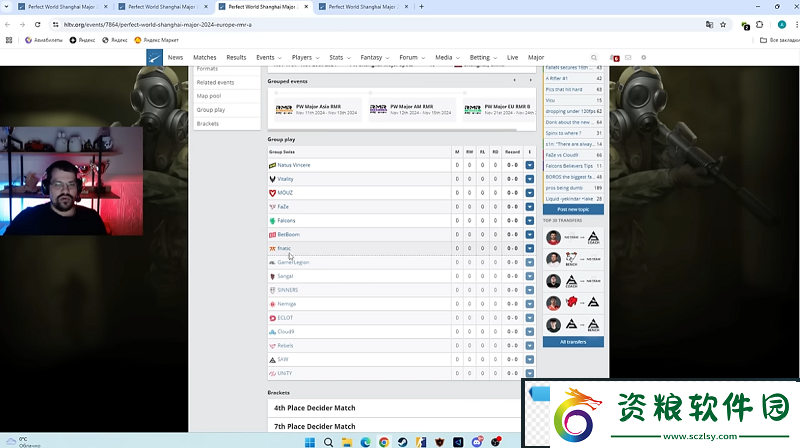Open the Яндекс Маркет bookmark
This screenshot has height=448, width=800.
157,40
